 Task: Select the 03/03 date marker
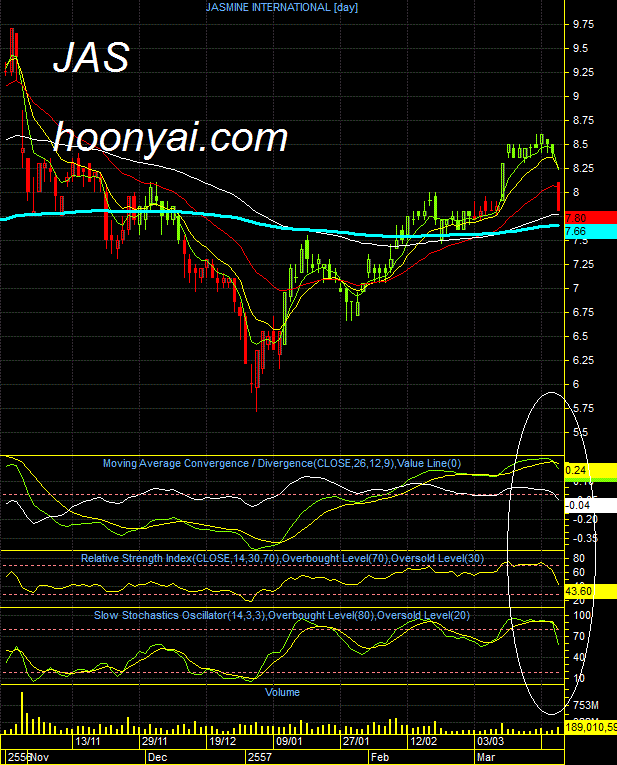click(x=491, y=742)
